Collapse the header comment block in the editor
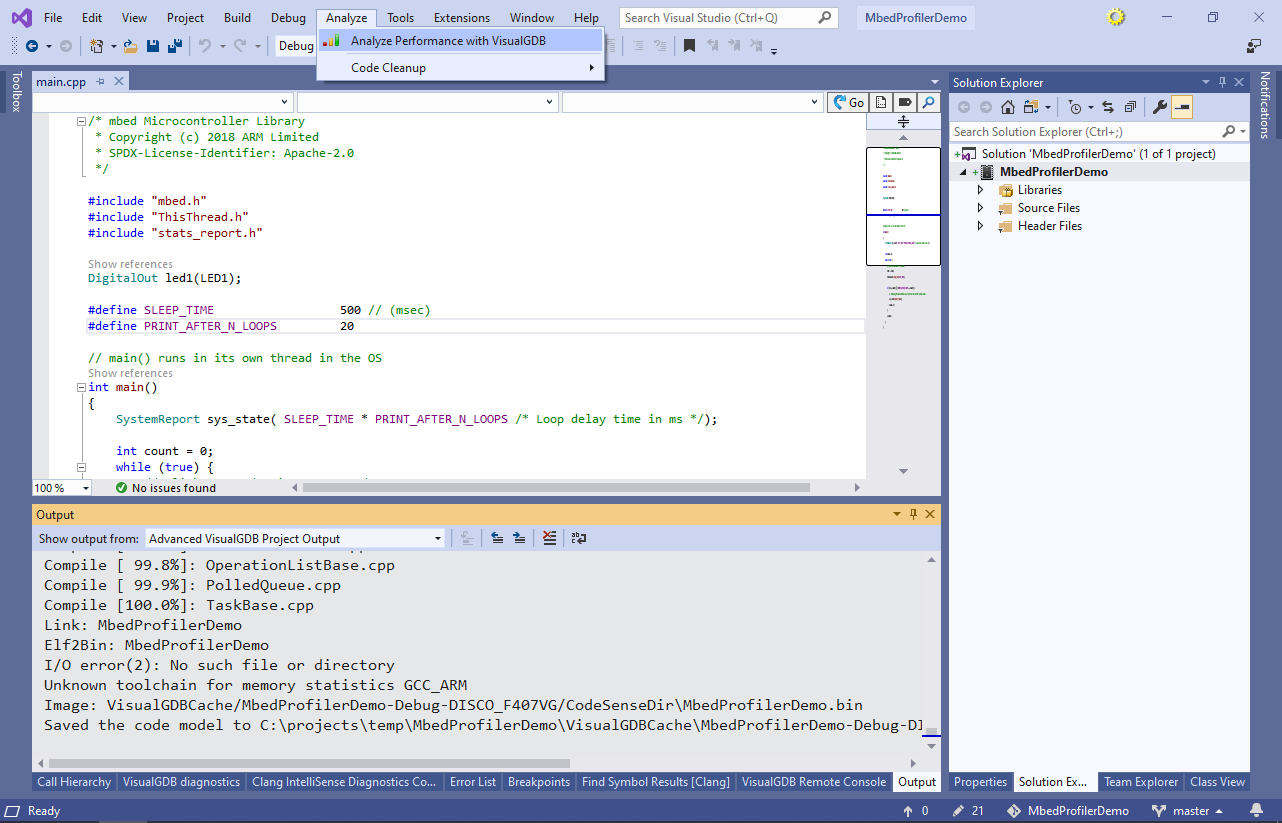 click(82, 121)
